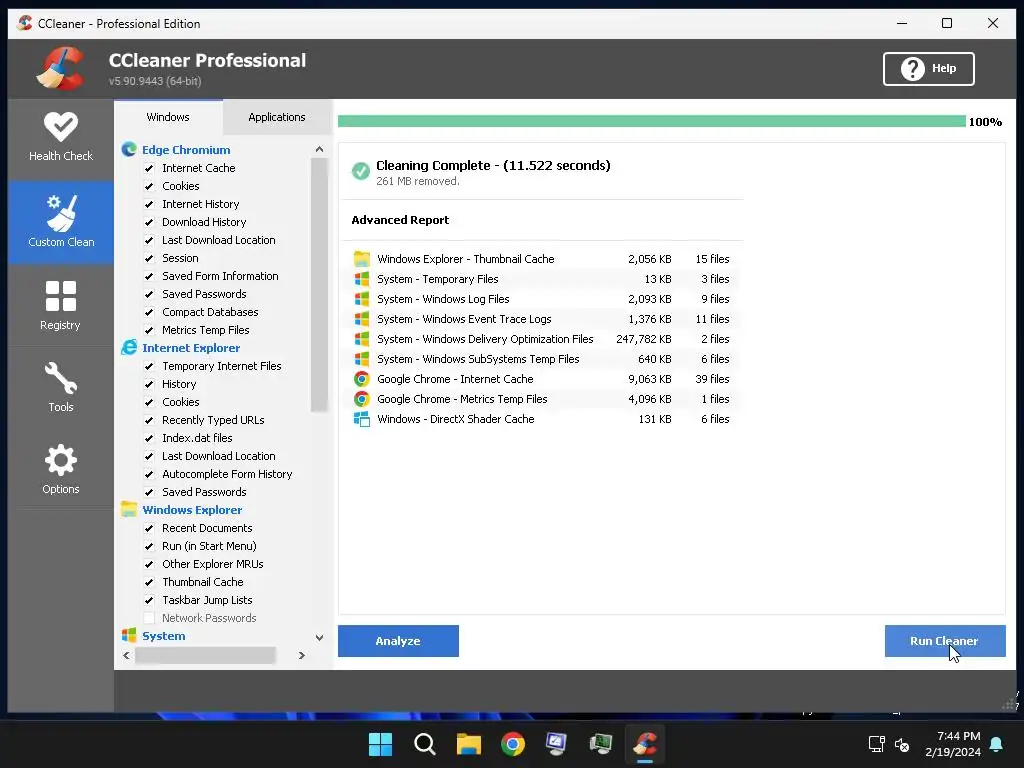Switch to the Applications tab
This screenshot has width=1024, height=768.
tap(277, 117)
